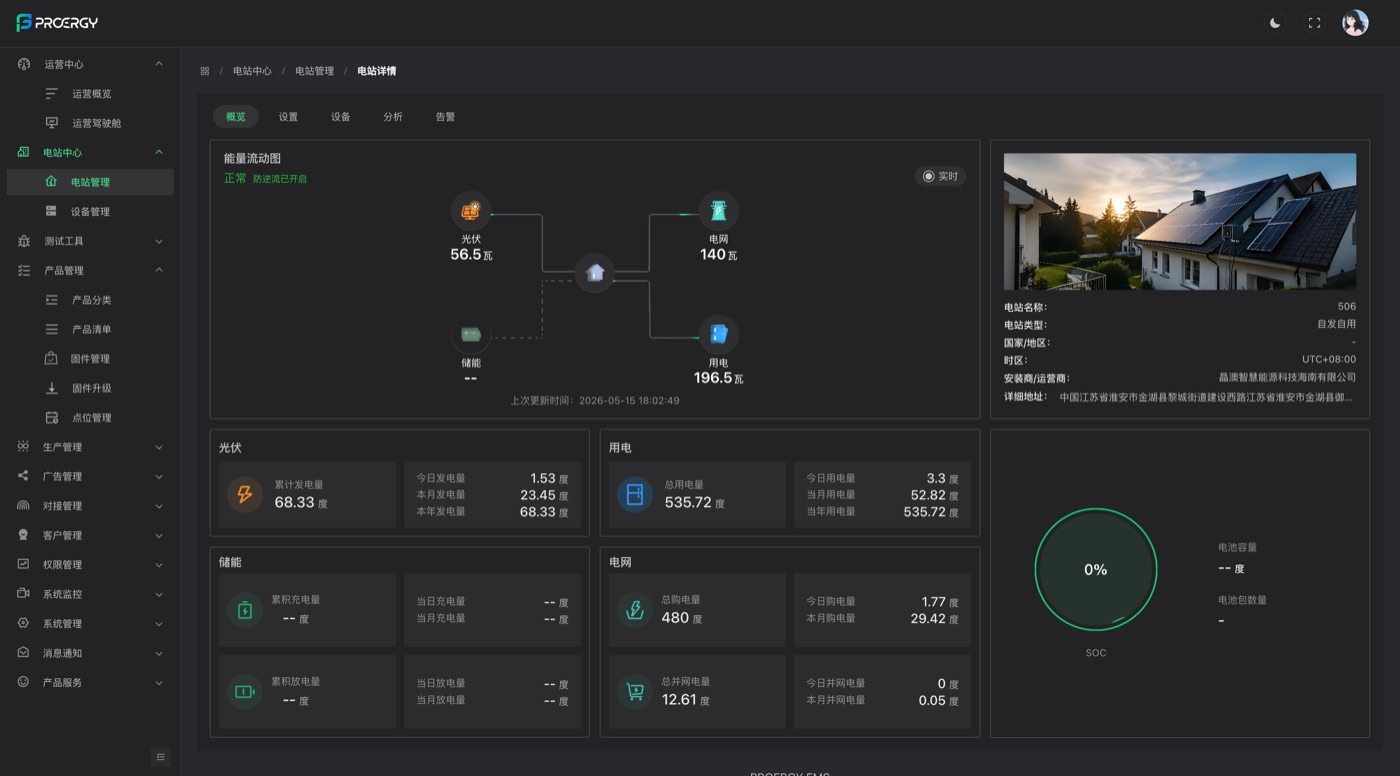Viewport: 1400px width, 776px height.
Task: Open 运营概览 in the sidebar
Action: point(90,94)
